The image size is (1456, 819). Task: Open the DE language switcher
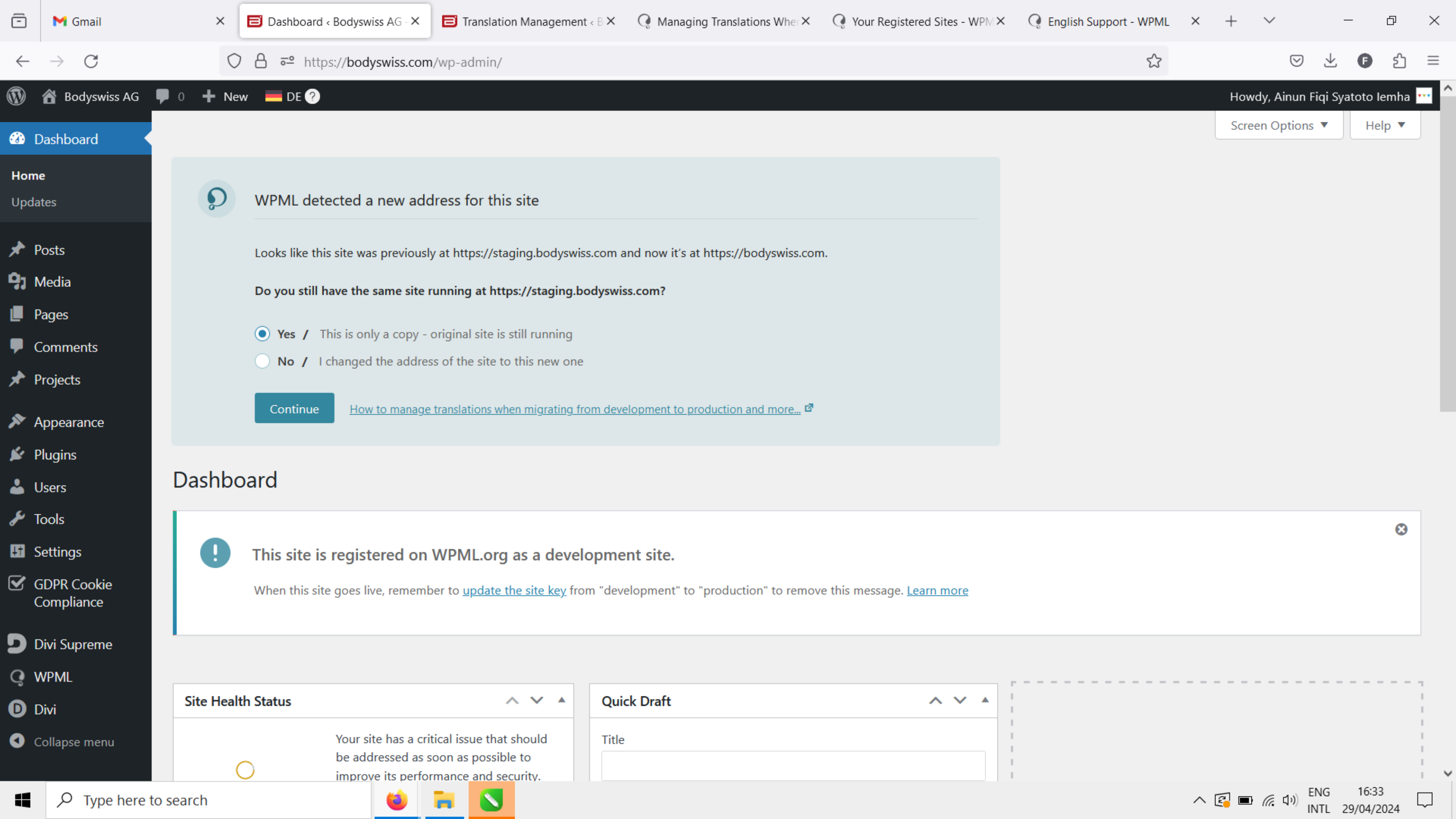284,96
